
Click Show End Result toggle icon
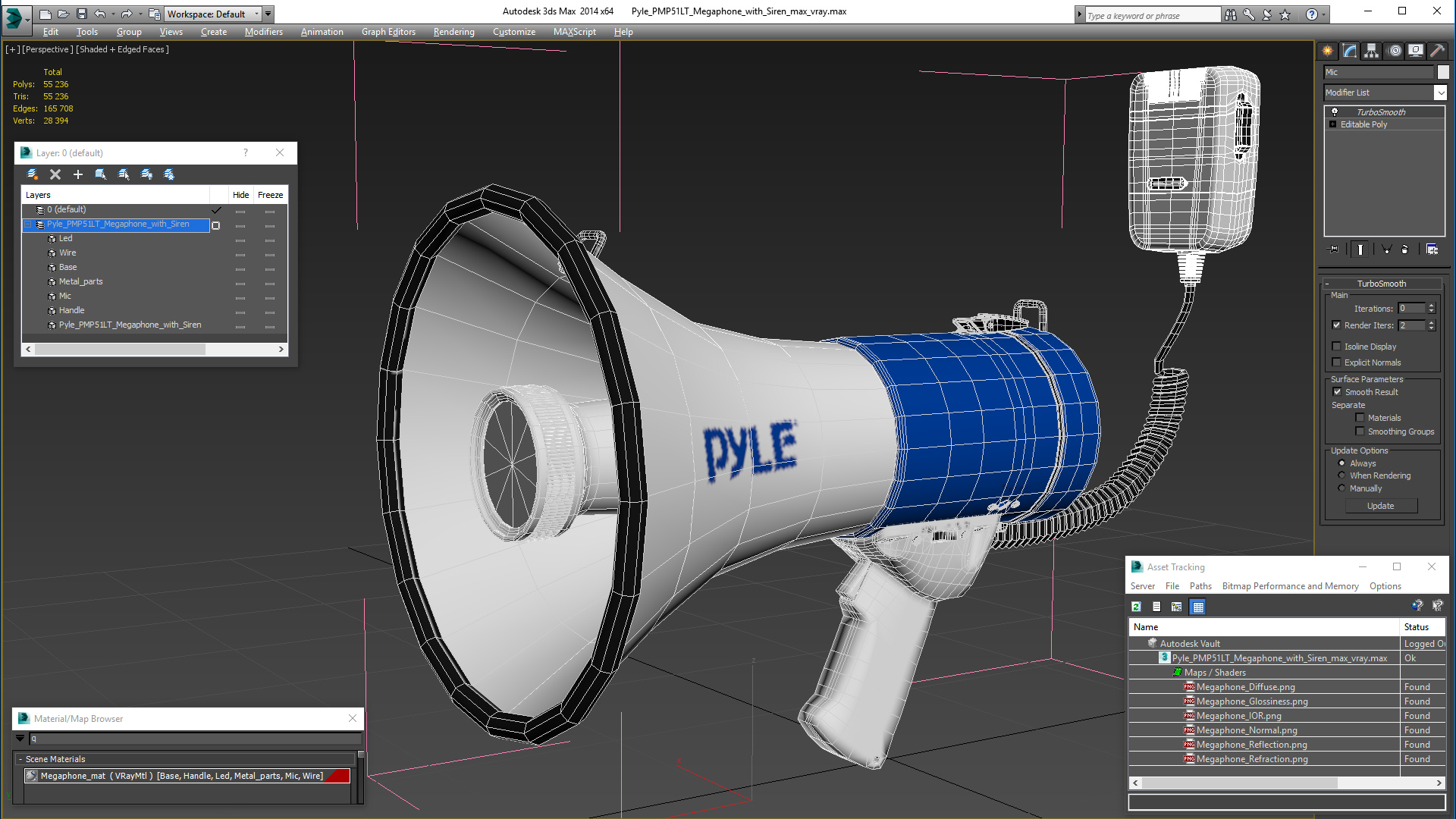(1360, 249)
